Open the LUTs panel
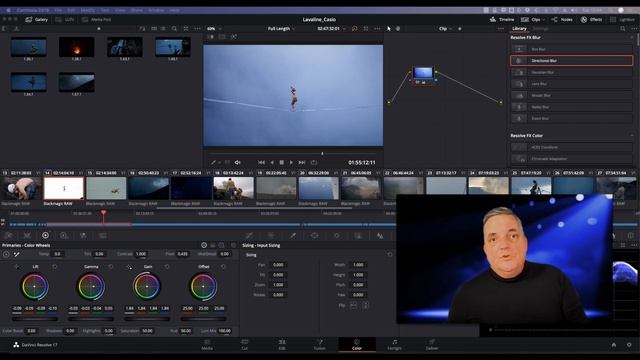 (x=65, y=20)
